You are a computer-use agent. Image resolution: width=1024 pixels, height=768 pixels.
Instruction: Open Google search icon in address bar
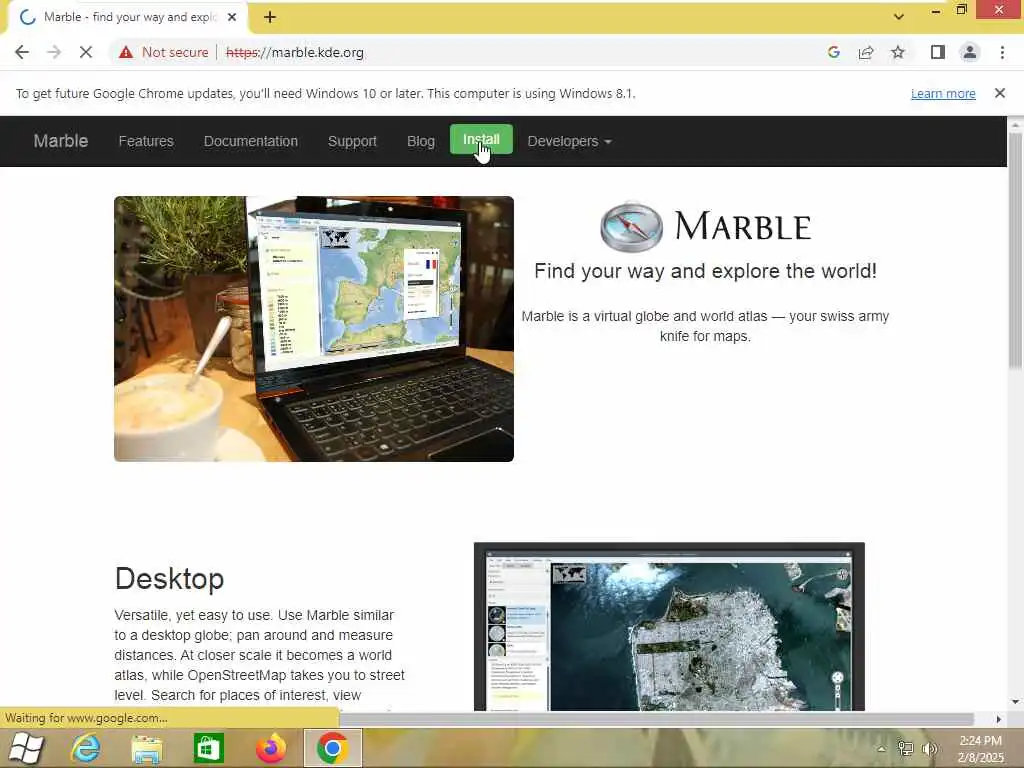click(833, 52)
